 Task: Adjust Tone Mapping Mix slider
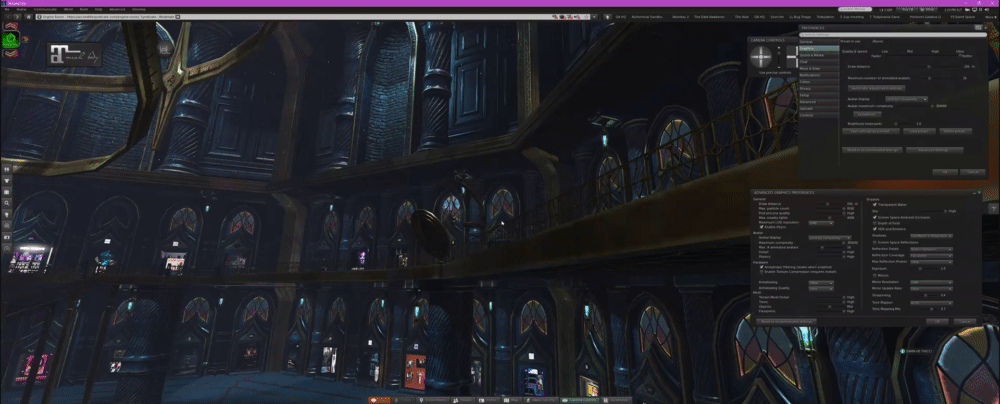[928, 309]
